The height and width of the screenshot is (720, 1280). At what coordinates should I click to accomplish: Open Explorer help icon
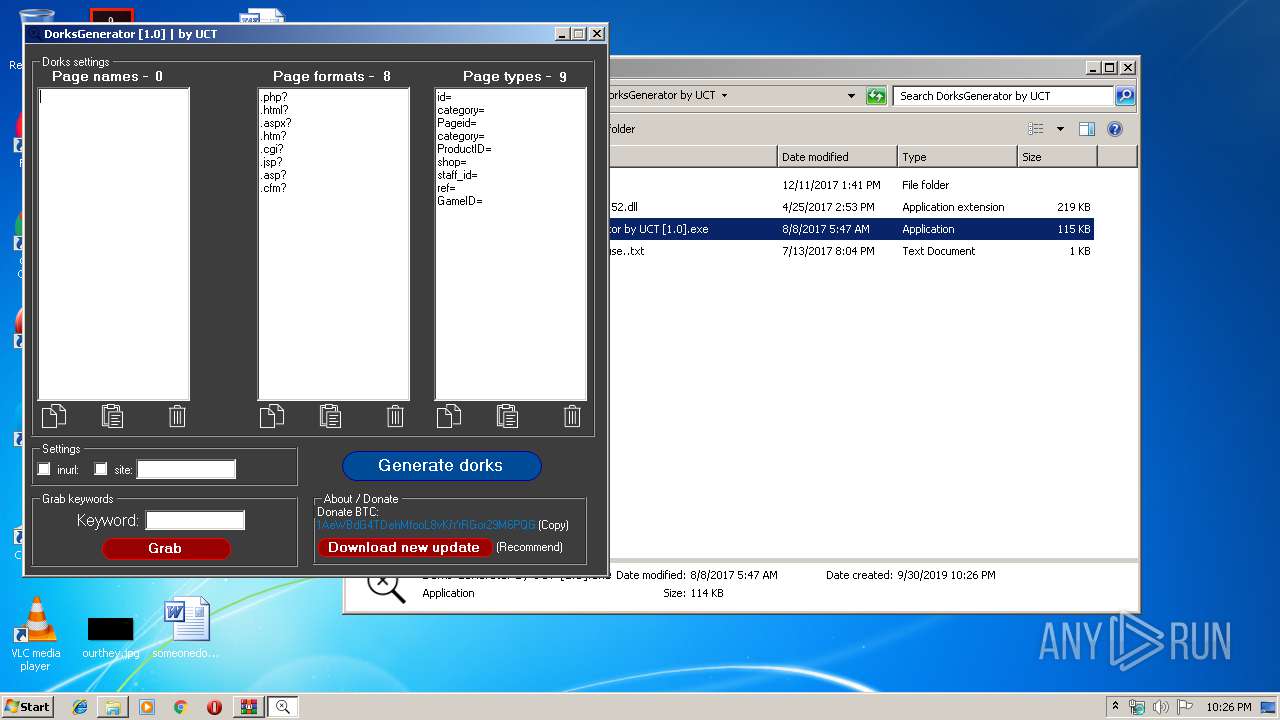click(1115, 129)
